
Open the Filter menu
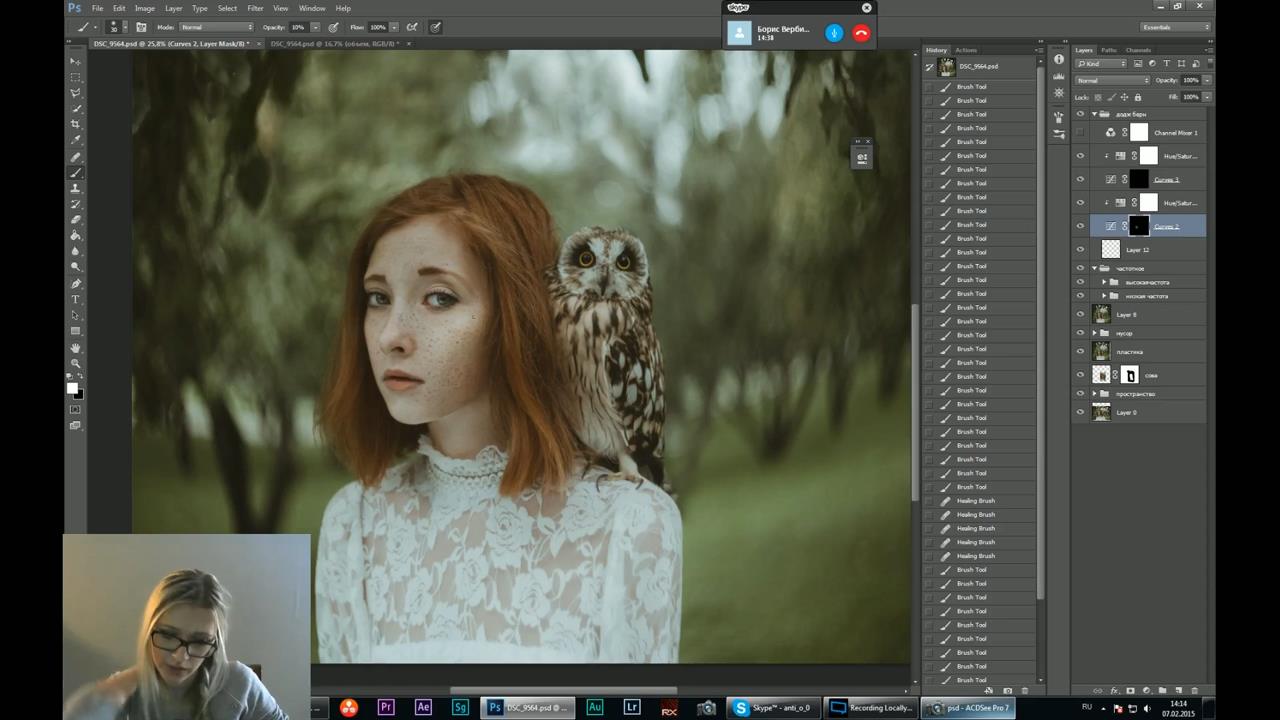pyautogui.click(x=256, y=8)
